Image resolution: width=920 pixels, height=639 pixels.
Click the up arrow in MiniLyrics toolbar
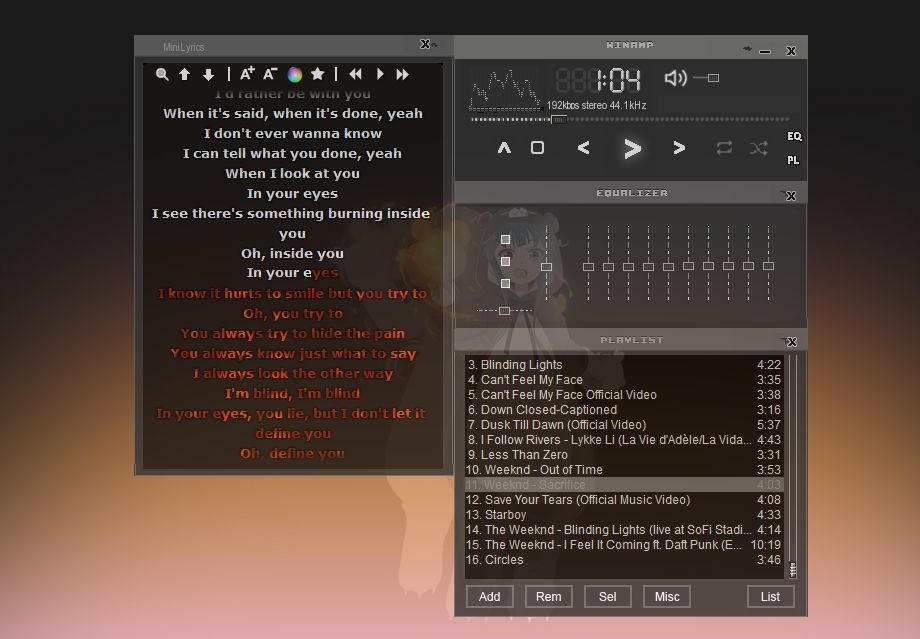pyautogui.click(x=185, y=74)
